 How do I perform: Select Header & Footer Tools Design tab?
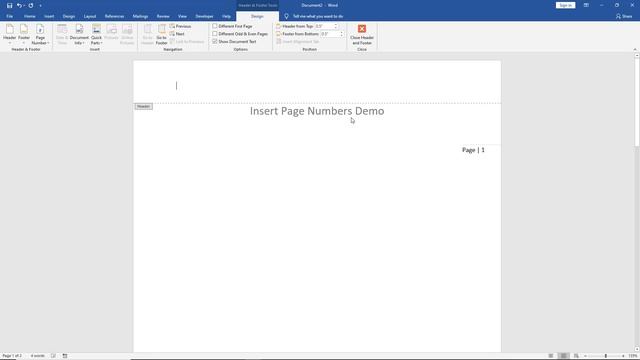click(257, 16)
